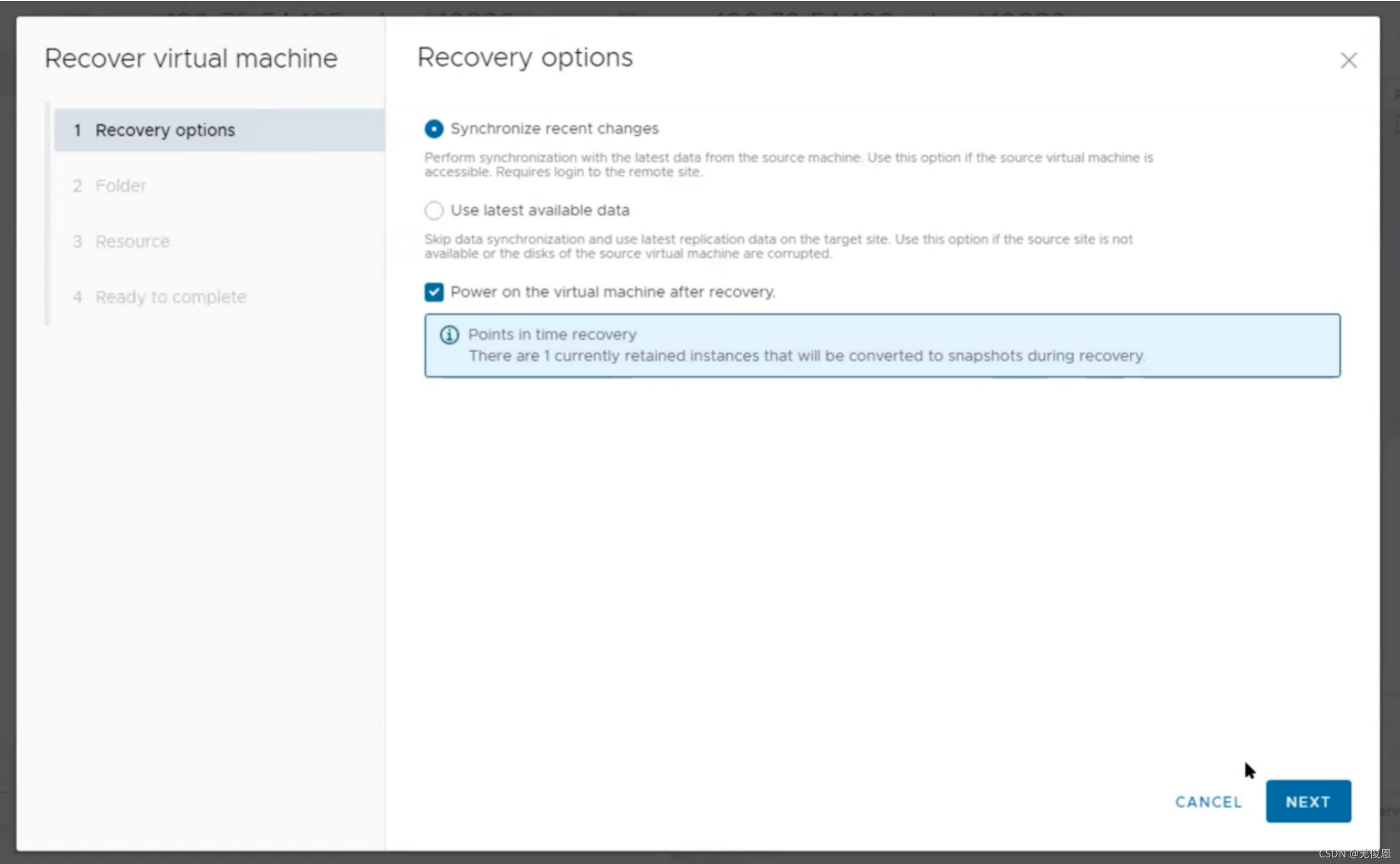Screen dimensions: 1400x864
Task: Click the Power on after recovery label
Action: coord(612,292)
